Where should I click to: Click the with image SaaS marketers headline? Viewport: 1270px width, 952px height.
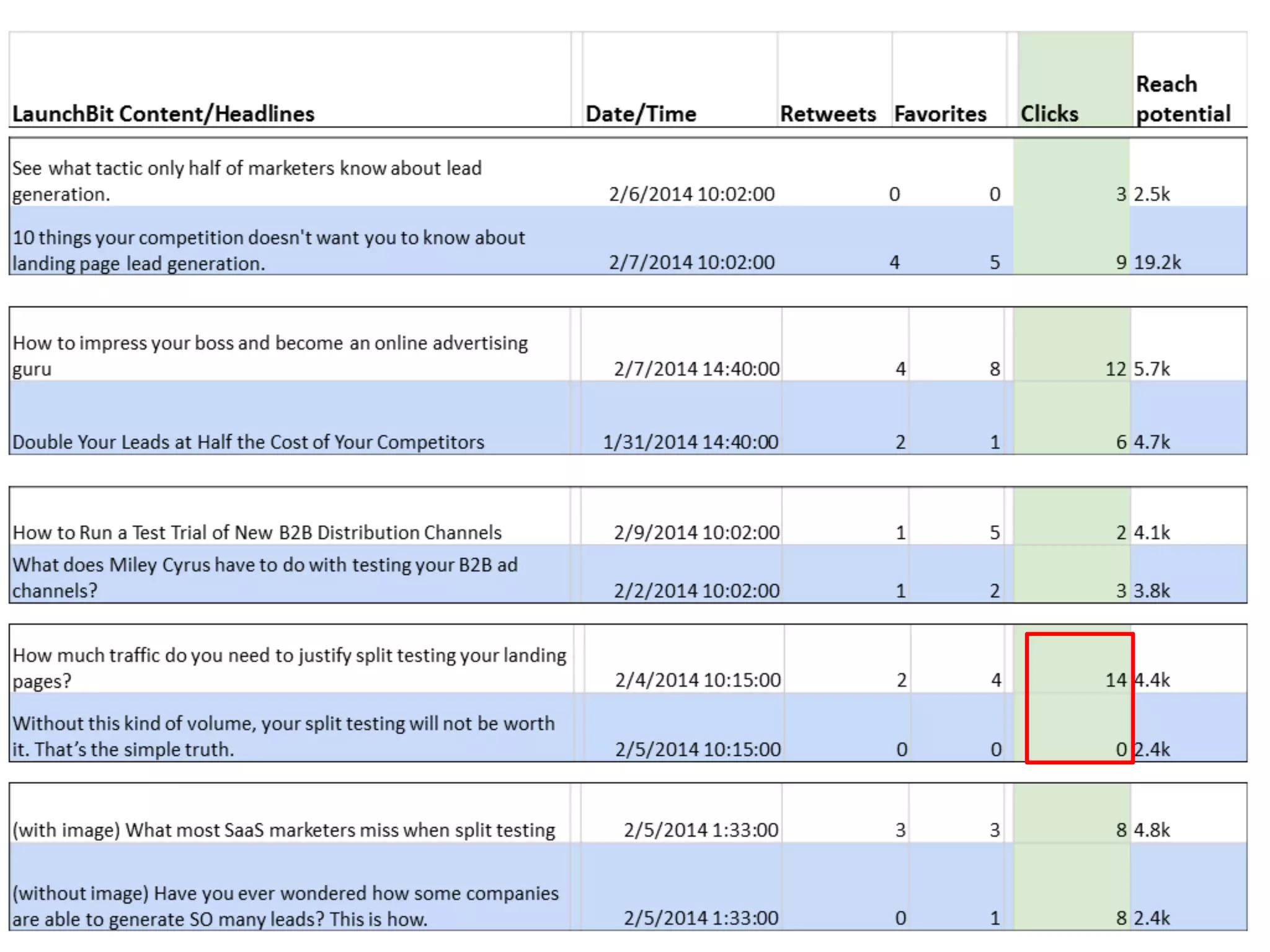pos(283,830)
